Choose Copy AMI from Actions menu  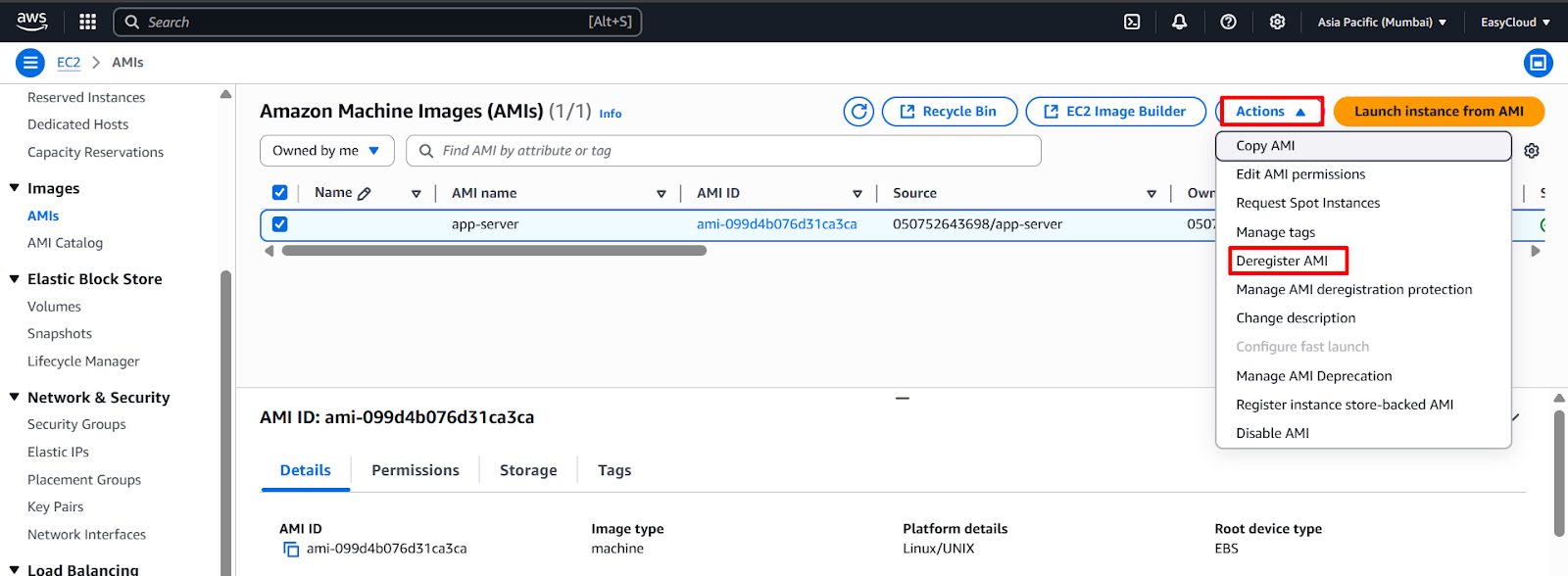click(1363, 146)
